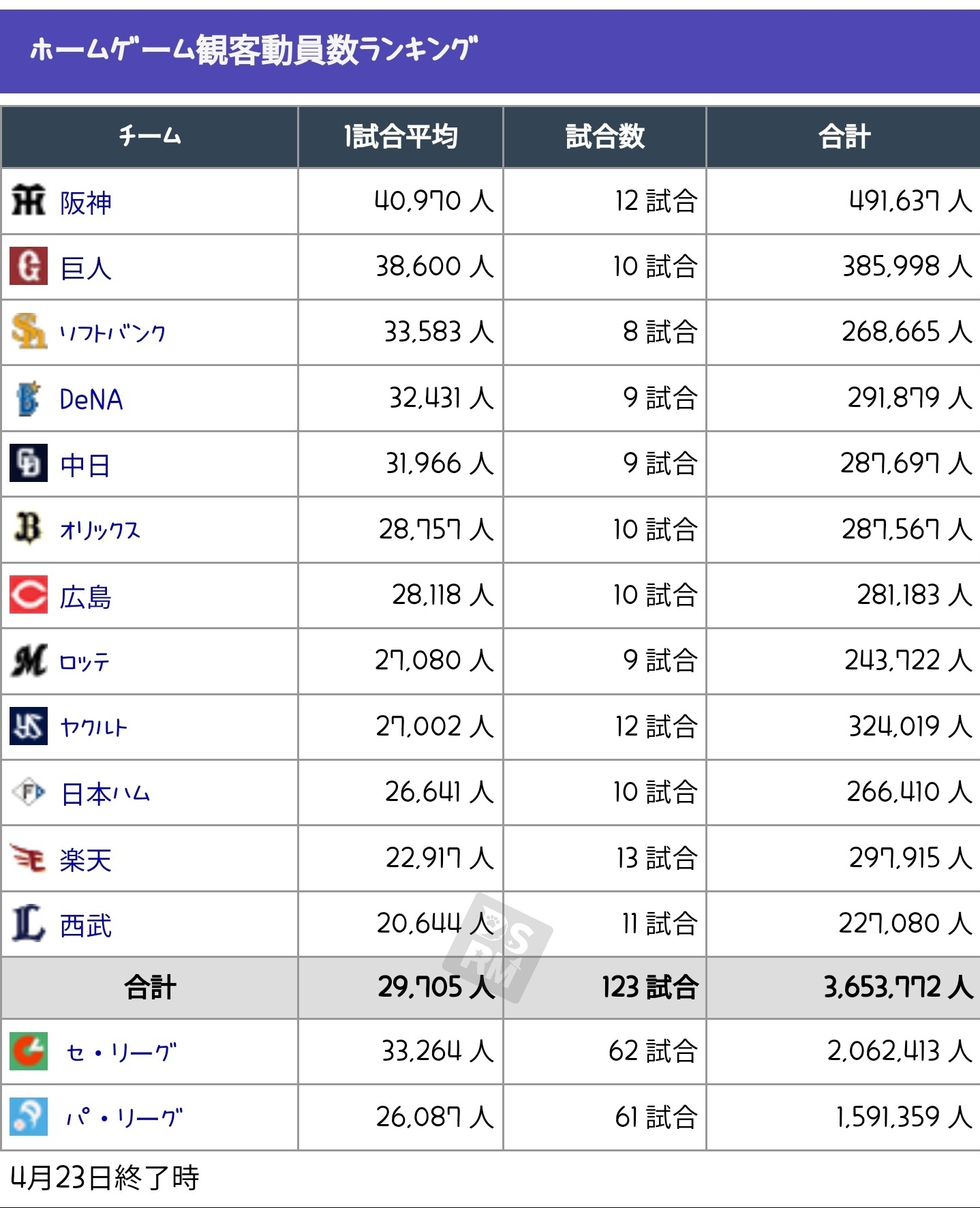Screen dimensions: 980x1208
Task: Click the SoftBank Hawks logo icon
Action: [29, 332]
